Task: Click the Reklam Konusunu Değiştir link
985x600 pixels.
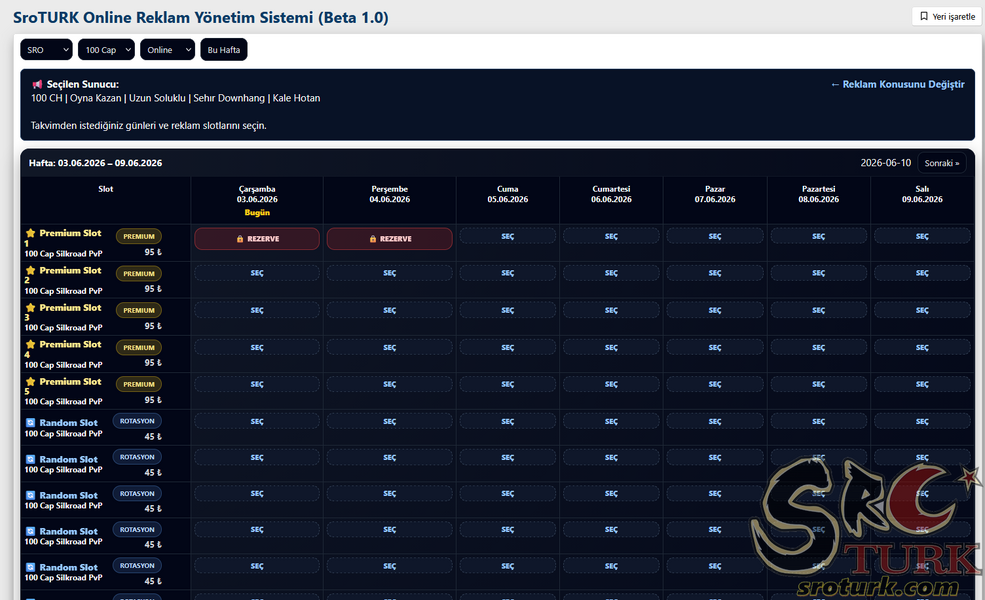Action: tap(897, 84)
